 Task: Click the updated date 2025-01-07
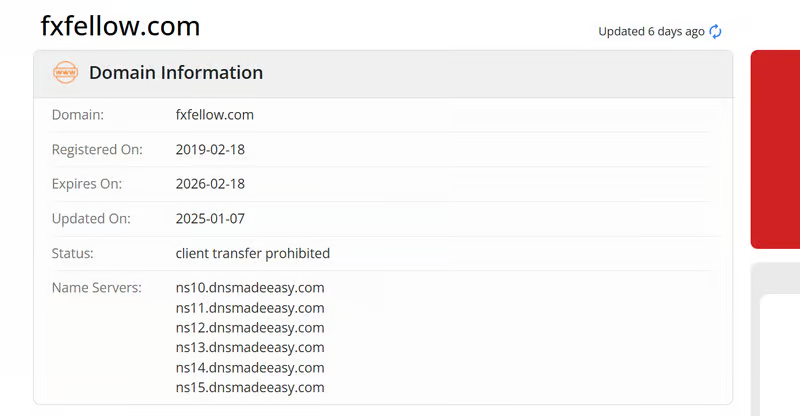210,219
